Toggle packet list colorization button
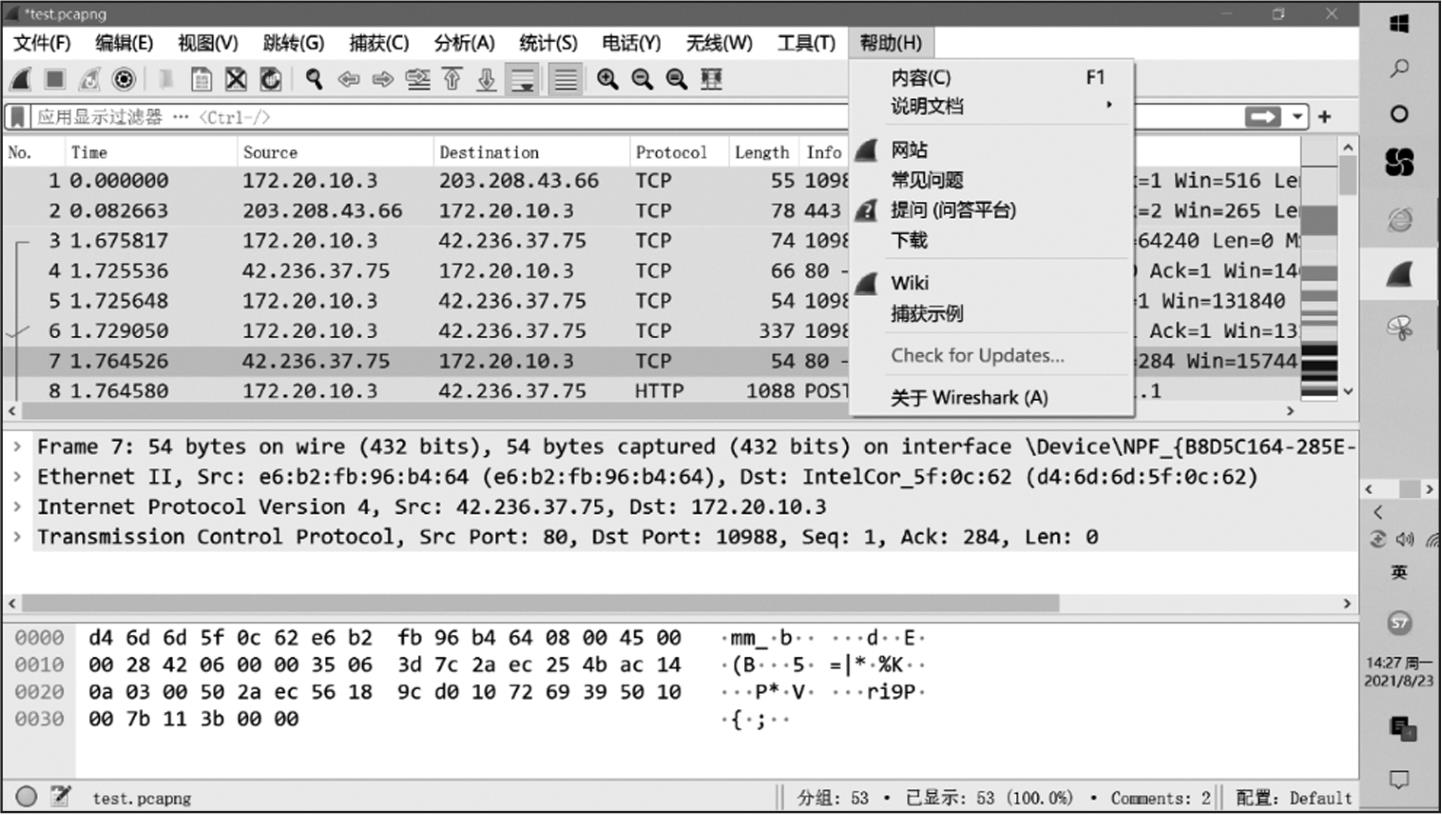 566,80
